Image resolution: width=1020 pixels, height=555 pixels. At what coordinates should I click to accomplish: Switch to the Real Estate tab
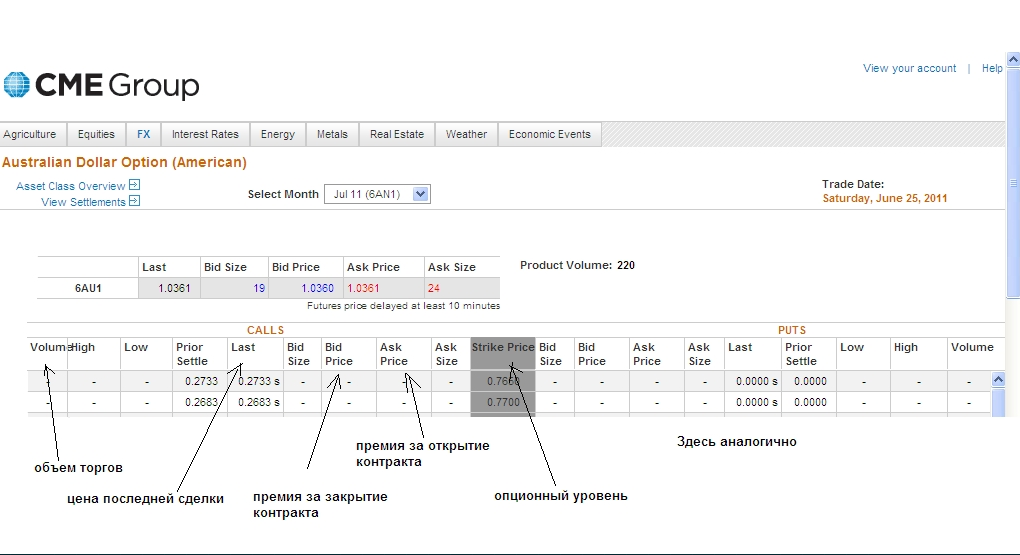point(397,134)
